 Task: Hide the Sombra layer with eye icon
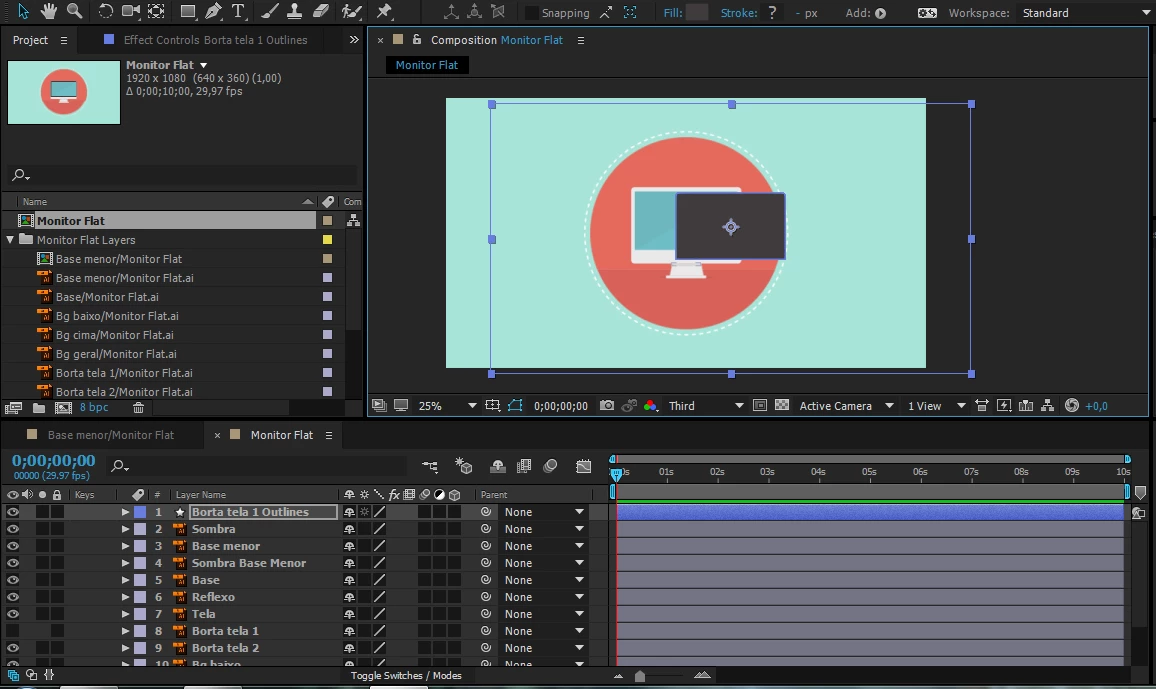tap(13, 529)
